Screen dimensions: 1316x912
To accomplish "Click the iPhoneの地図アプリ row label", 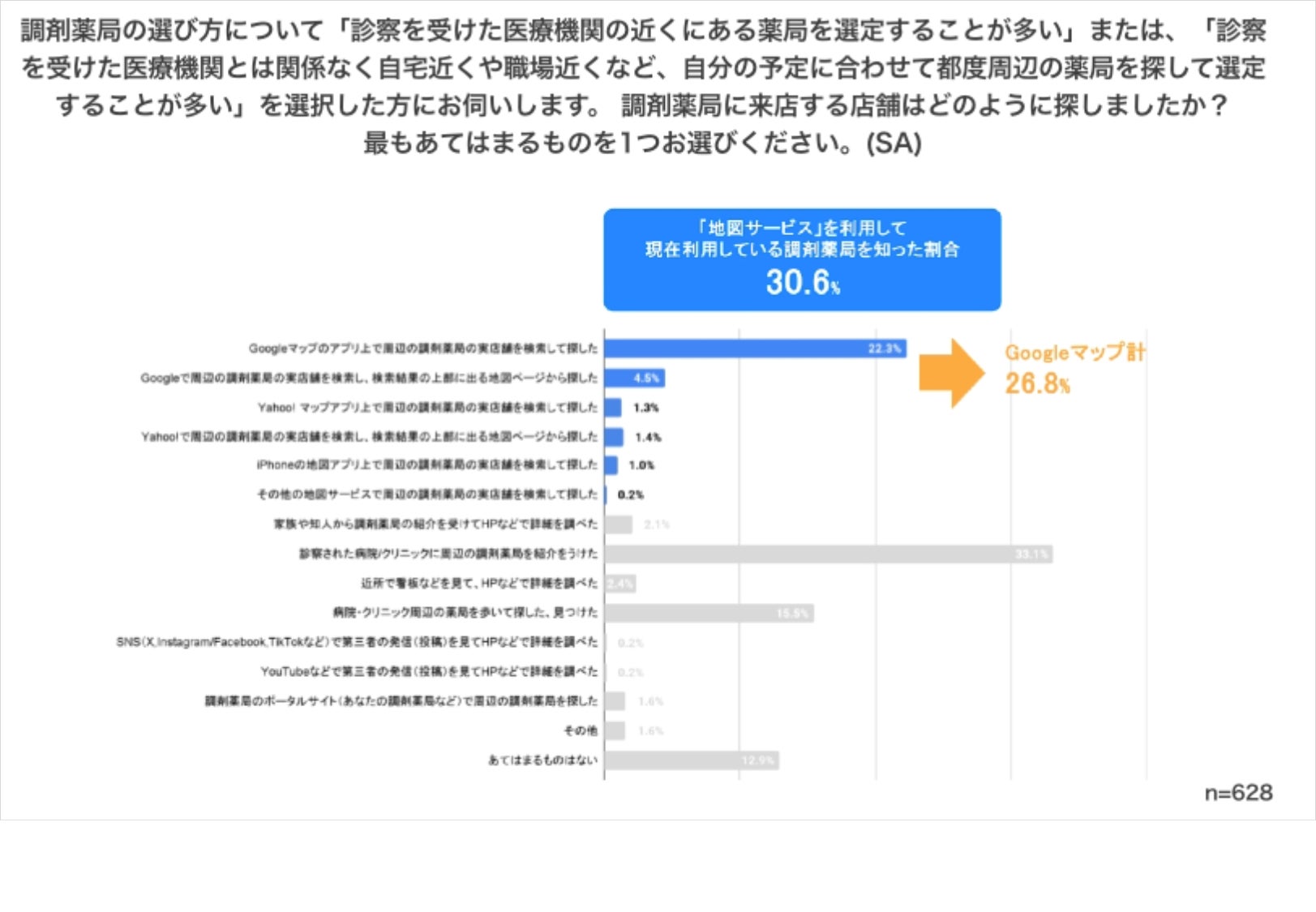I will click(x=427, y=465).
